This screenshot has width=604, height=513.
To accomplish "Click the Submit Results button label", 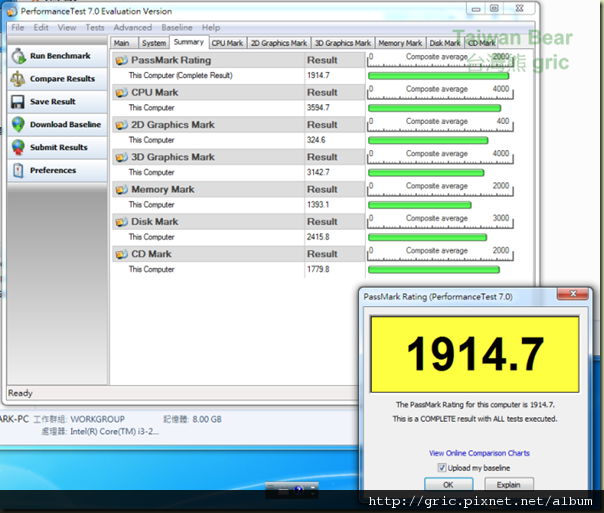I will 59,148.
